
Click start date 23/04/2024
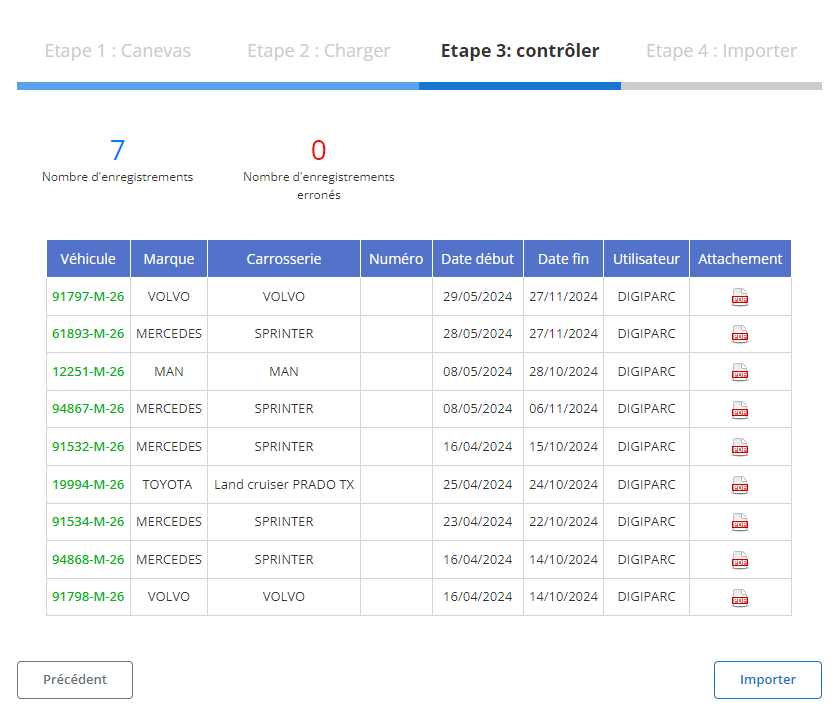pyautogui.click(x=477, y=522)
